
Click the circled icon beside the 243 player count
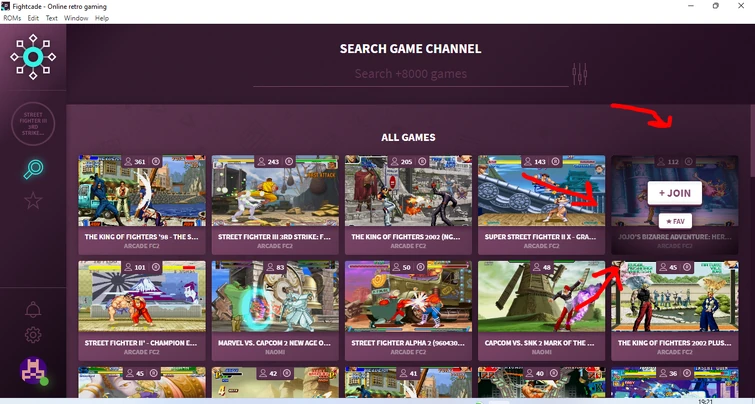tap(289, 162)
